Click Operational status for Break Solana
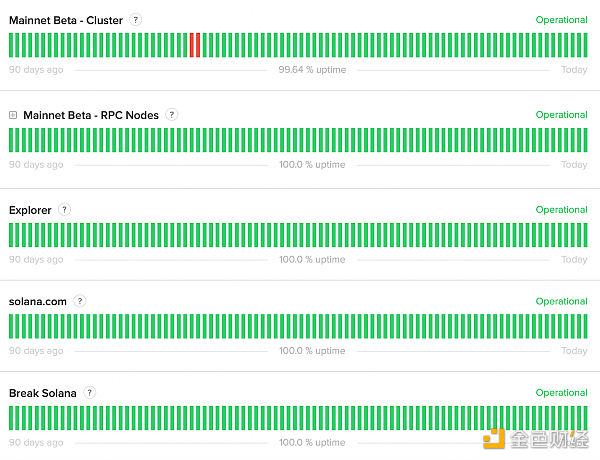 tap(561, 393)
